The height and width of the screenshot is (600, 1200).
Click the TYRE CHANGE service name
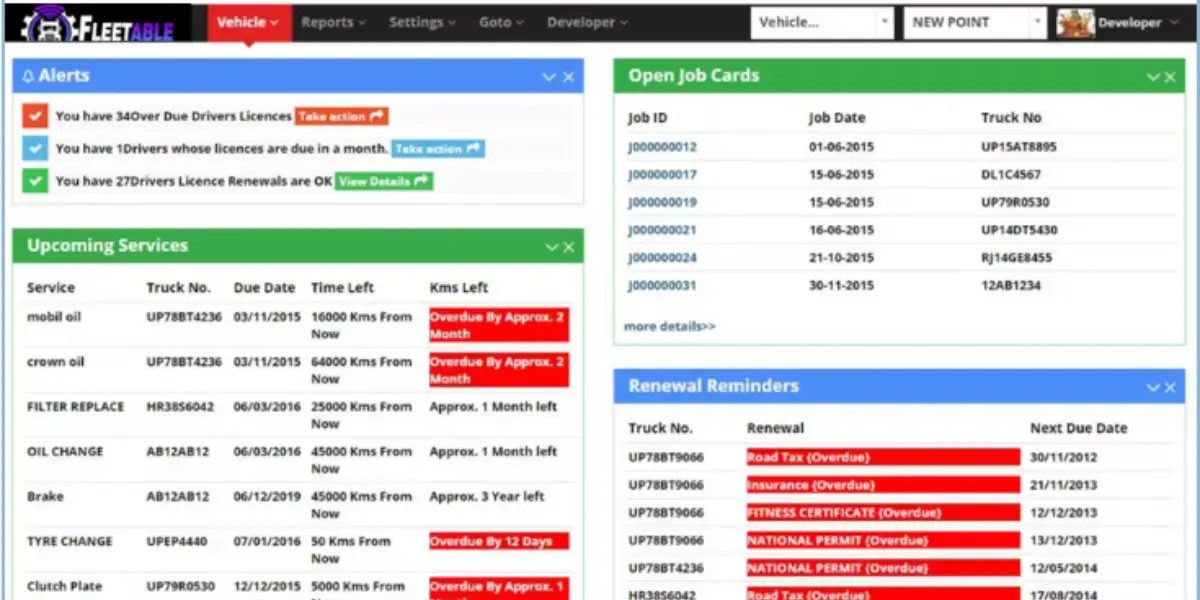(x=70, y=542)
